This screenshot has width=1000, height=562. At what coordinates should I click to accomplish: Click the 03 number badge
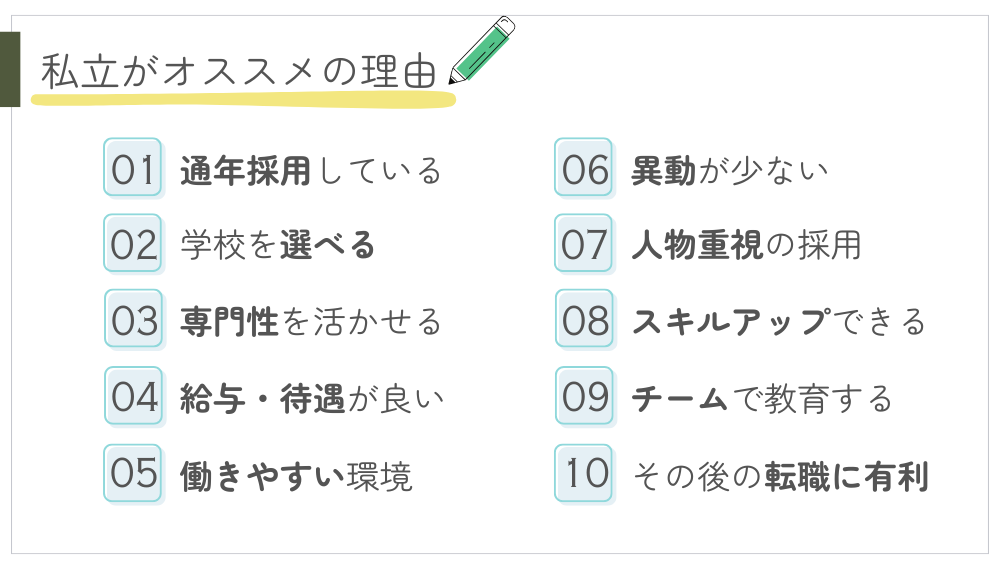(x=134, y=319)
